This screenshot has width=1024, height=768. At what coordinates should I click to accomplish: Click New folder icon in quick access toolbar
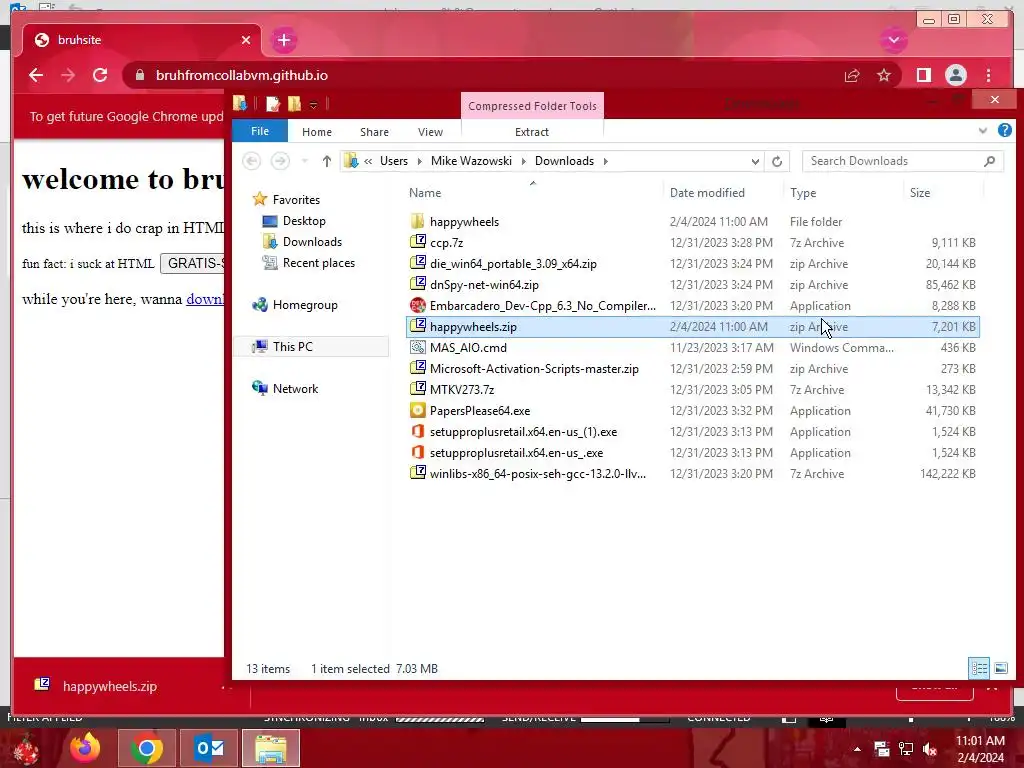pyautogui.click(x=295, y=104)
